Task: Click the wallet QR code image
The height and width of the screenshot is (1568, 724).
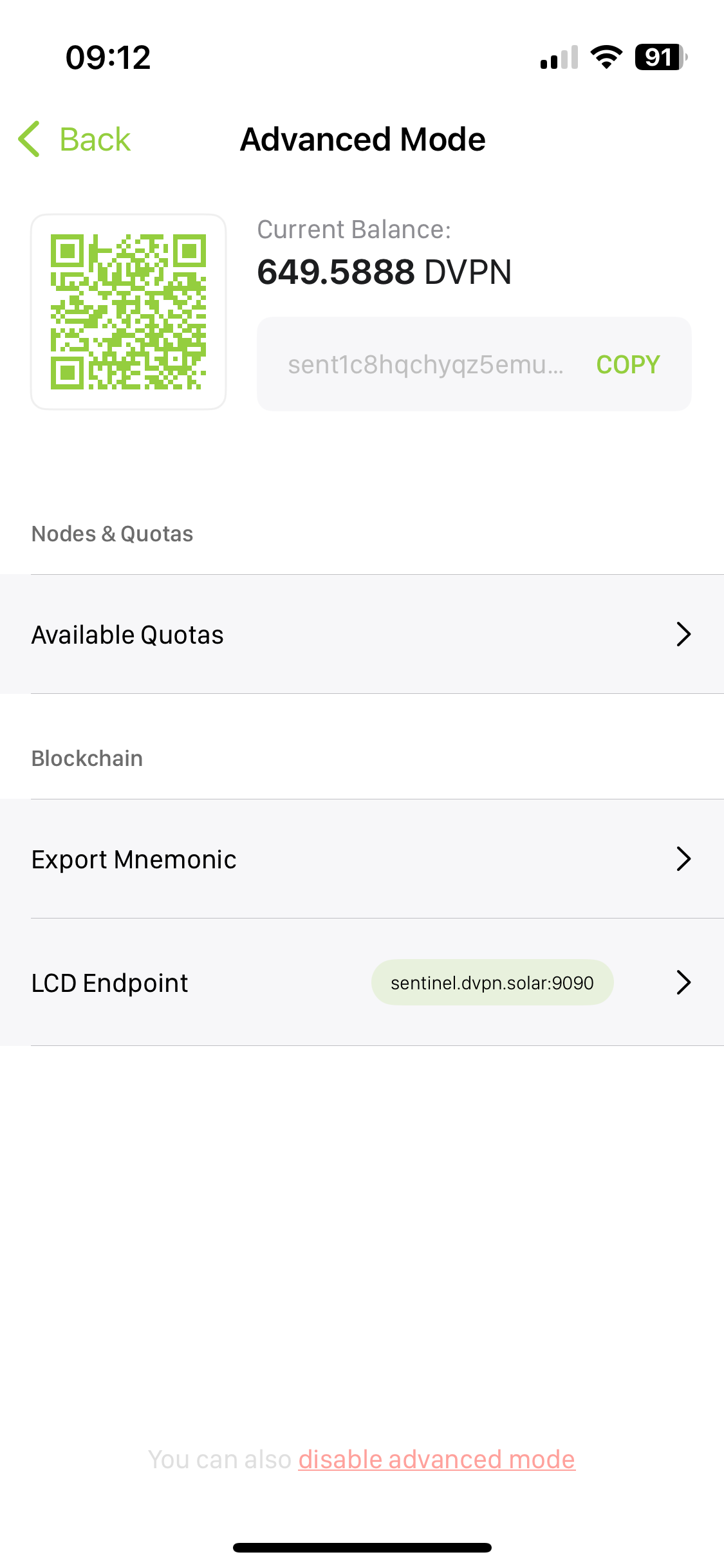Action: pyautogui.click(x=129, y=312)
